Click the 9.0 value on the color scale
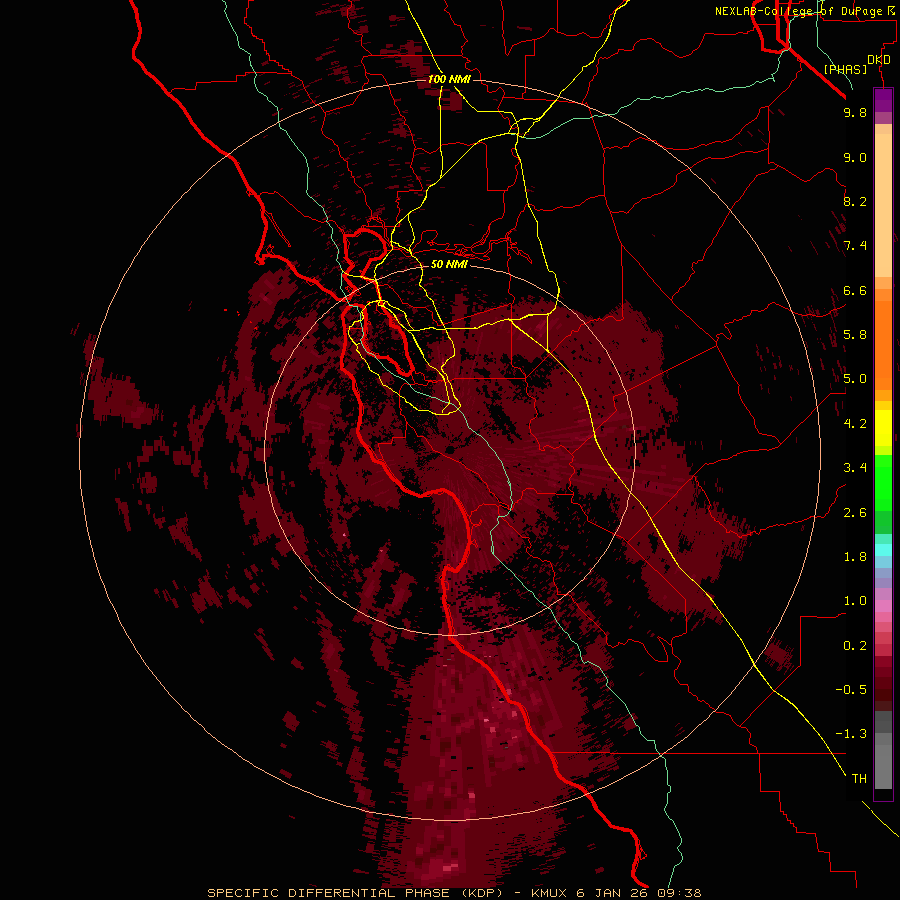This screenshot has height=900, width=900. click(855, 157)
